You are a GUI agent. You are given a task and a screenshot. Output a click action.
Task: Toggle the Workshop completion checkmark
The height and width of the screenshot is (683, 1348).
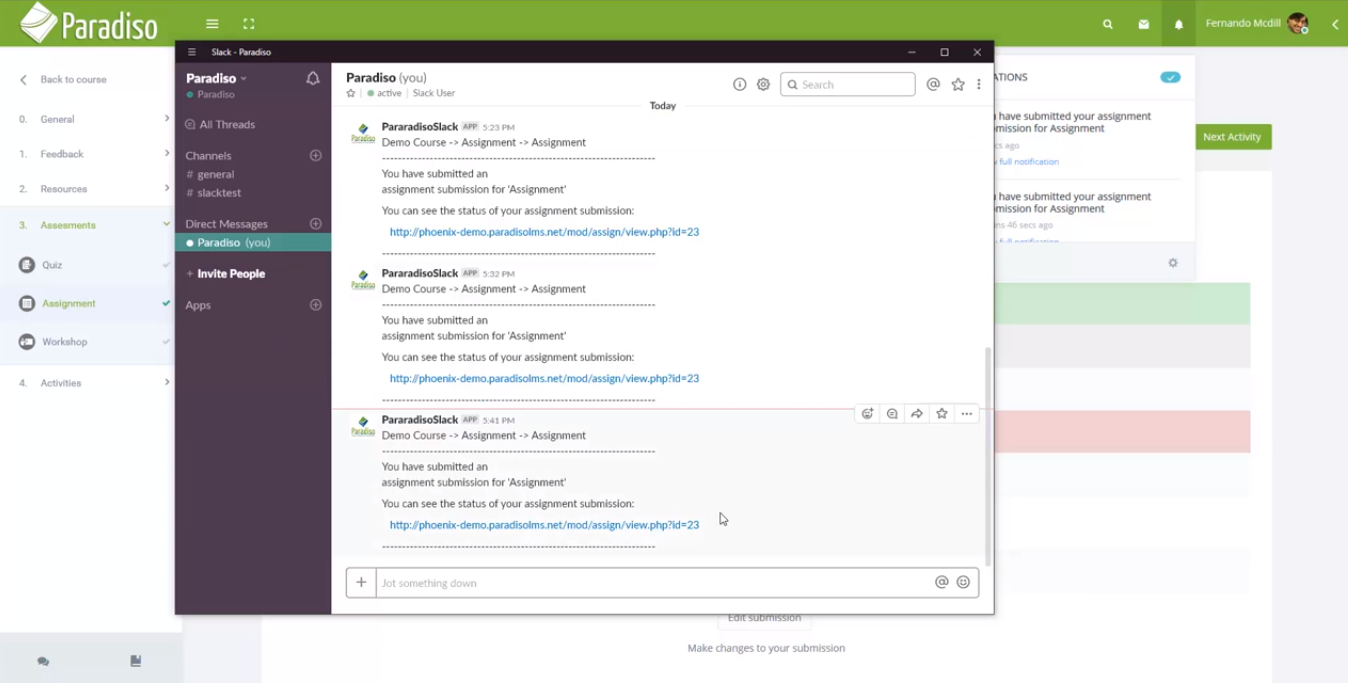(x=166, y=342)
